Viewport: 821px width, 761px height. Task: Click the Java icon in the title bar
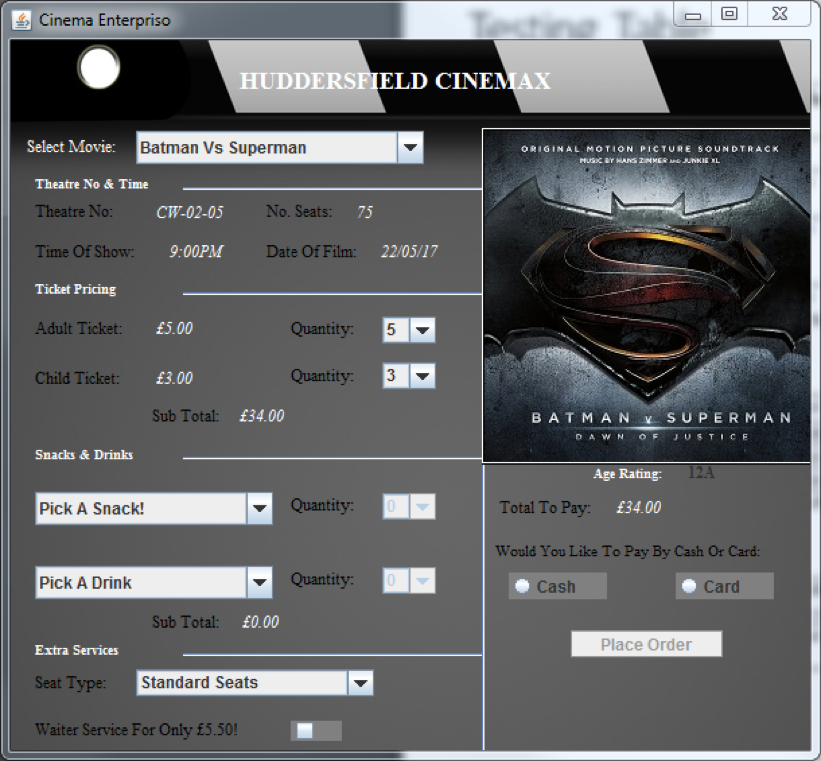pyautogui.click(x=21, y=20)
